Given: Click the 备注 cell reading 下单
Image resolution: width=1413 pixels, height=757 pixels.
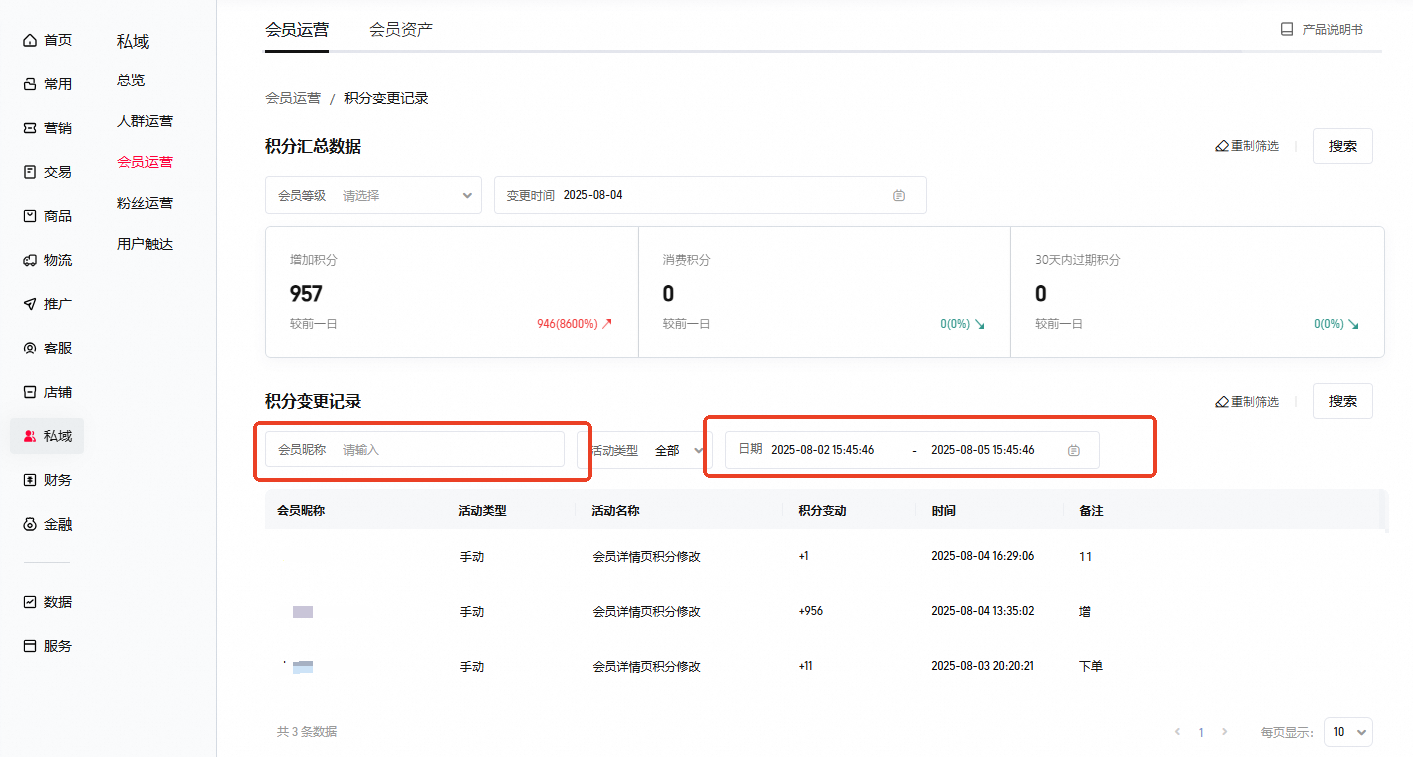Looking at the screenshot, I should pos(1091,666).
